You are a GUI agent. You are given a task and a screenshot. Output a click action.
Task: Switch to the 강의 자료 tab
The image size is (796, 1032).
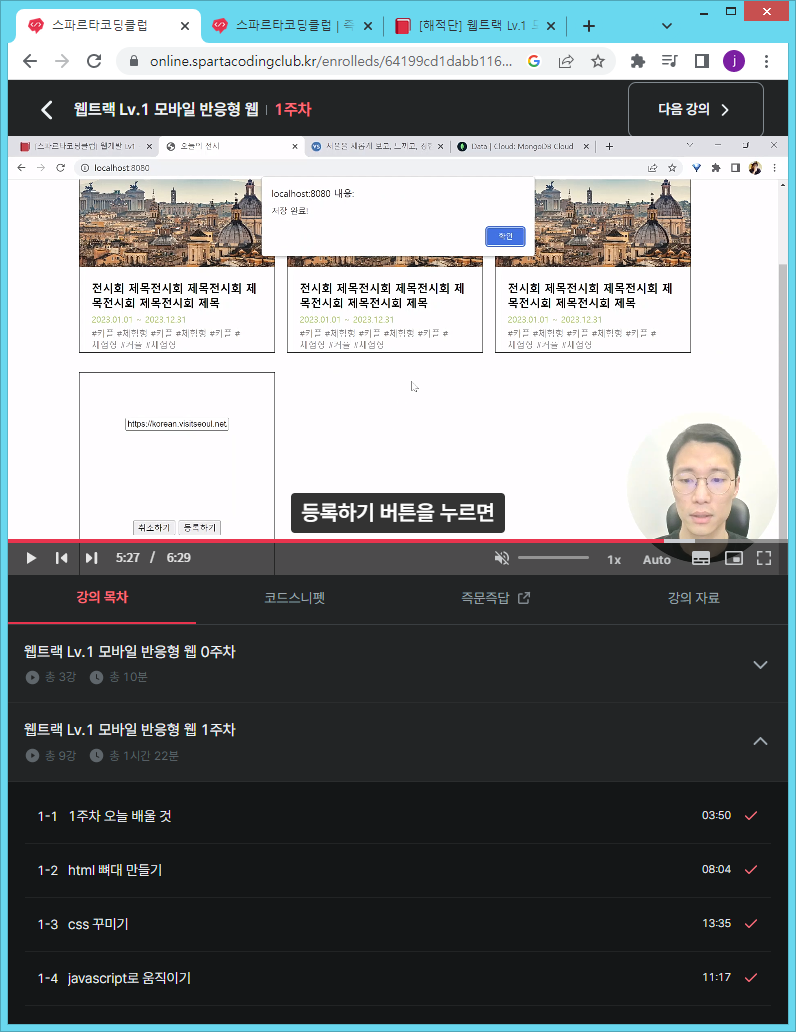coord(693,598)
